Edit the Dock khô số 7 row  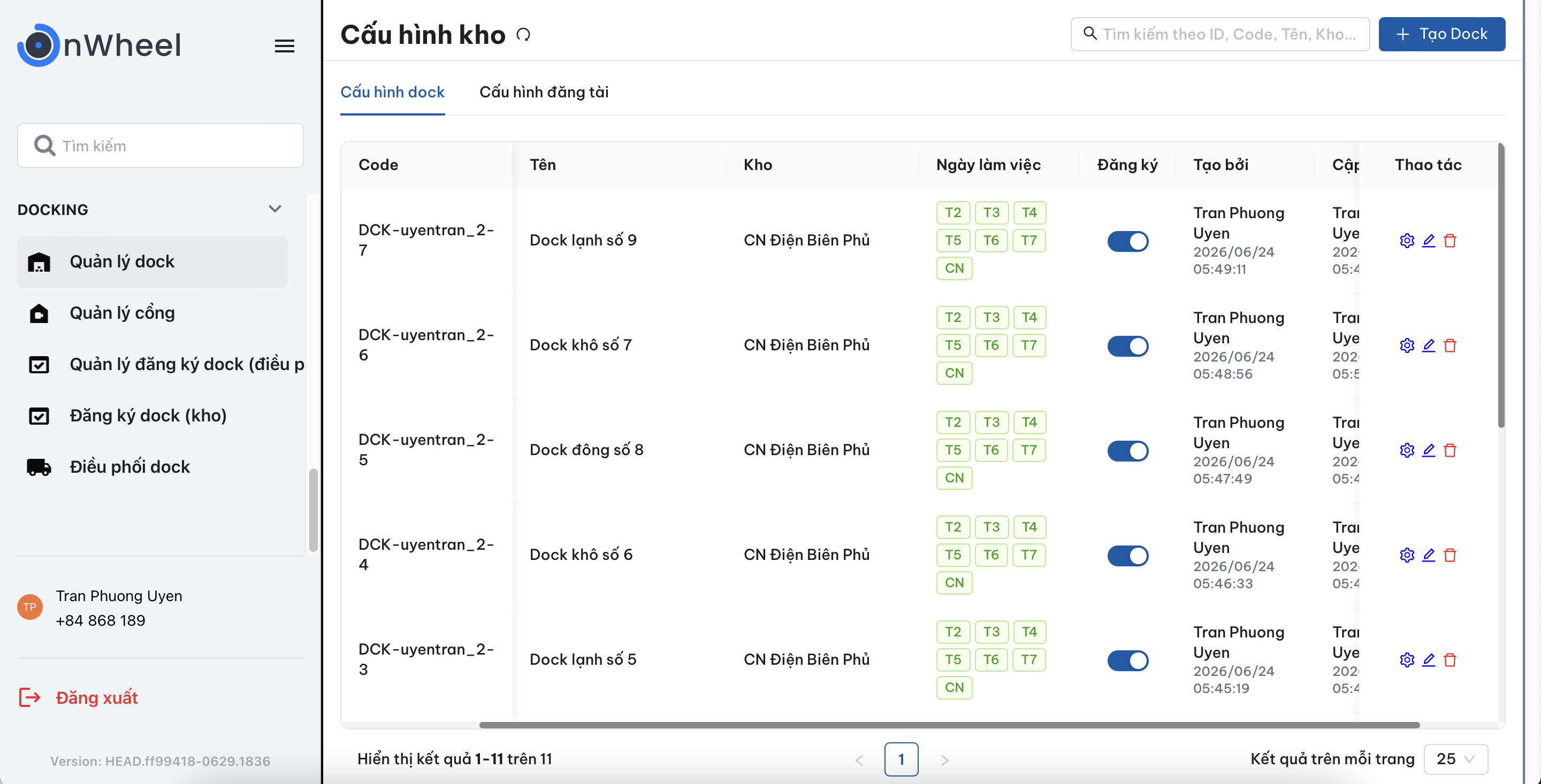click(1428, 345)
